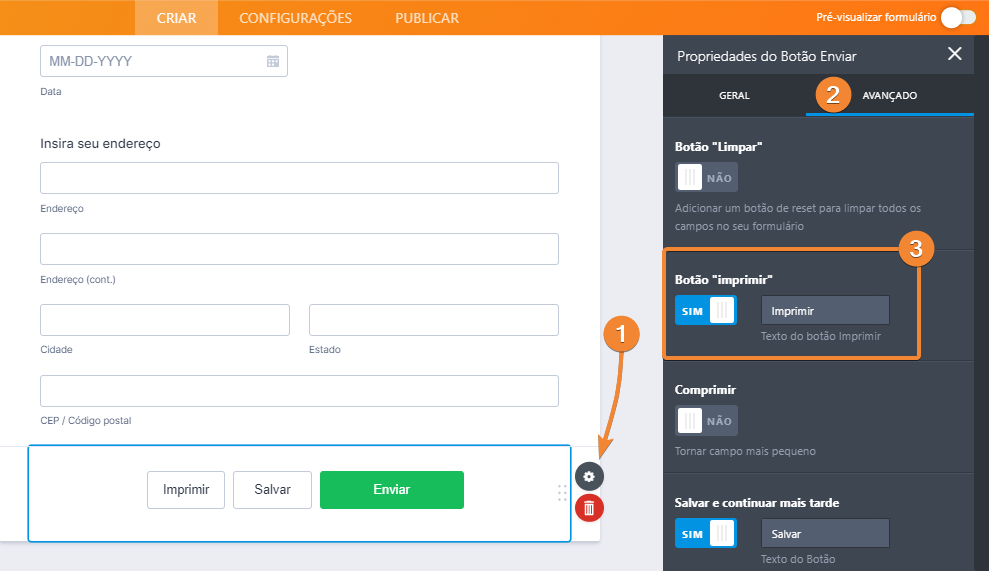The height and width of the screenshot is (571, 989).
Task: Close the Propriedades do Botão Enviar panel
Action: tap(954, 54)
